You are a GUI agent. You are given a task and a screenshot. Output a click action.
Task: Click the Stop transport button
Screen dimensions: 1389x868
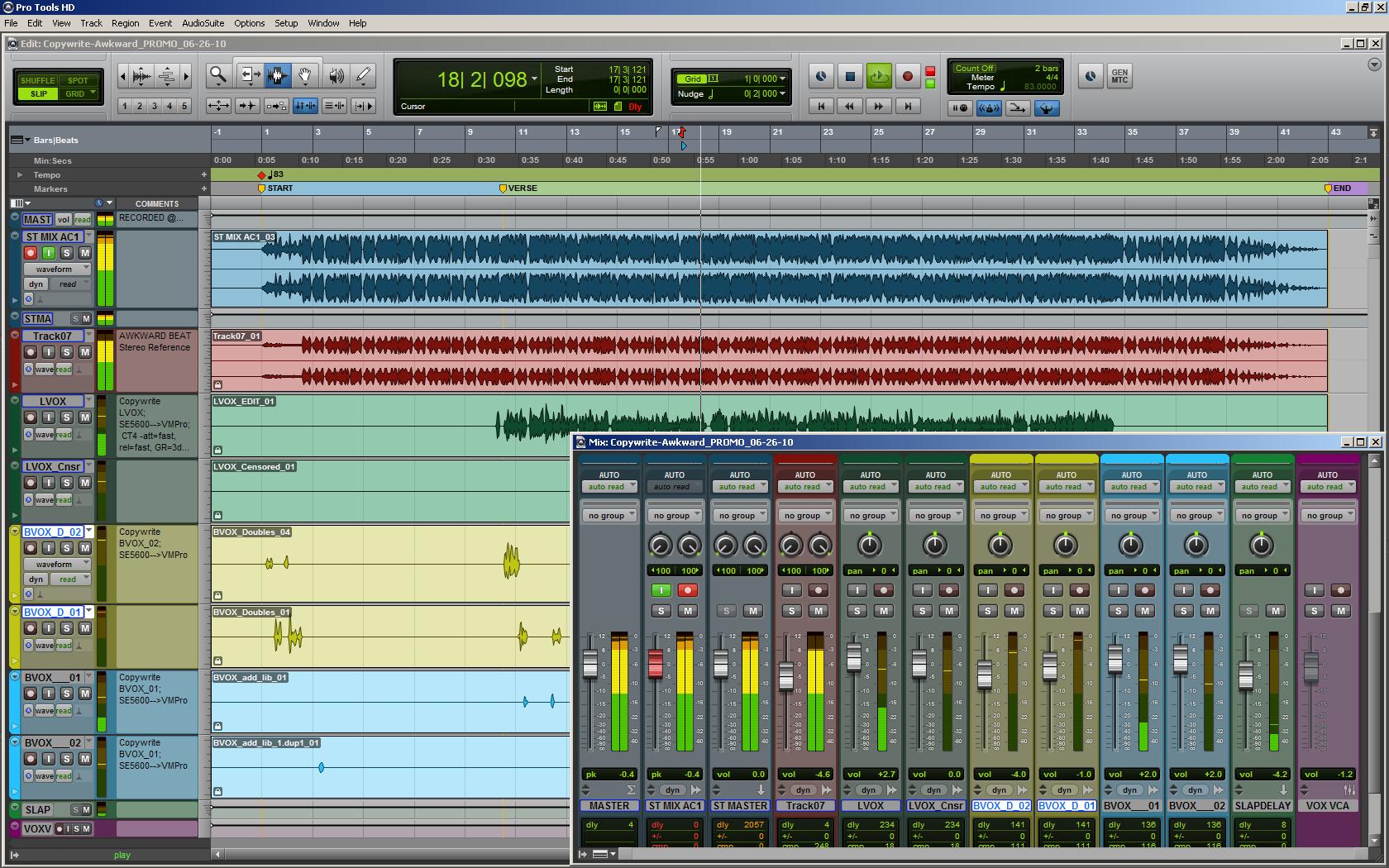coord(850,77)
